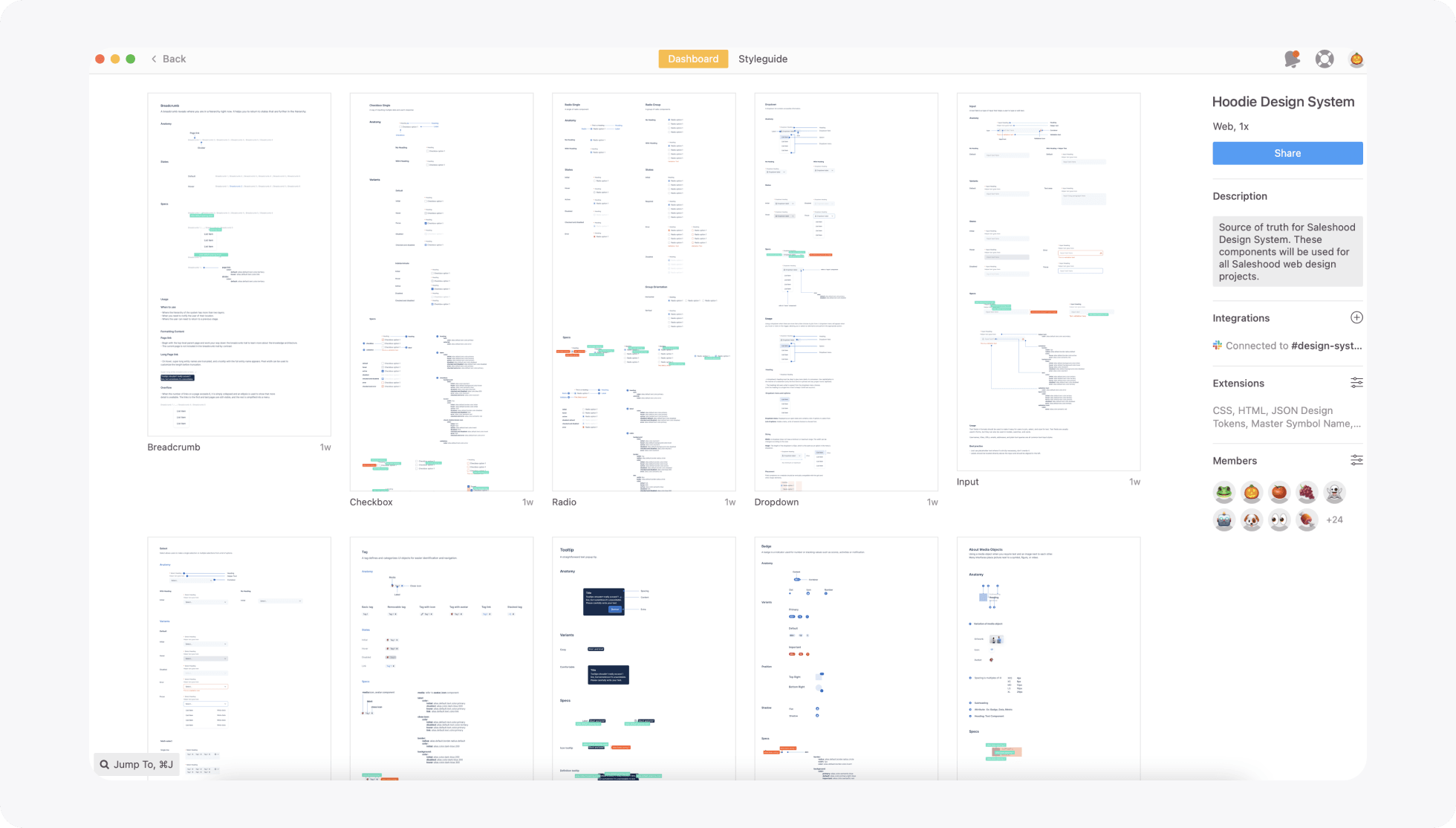Select the eyes member avatar
This screenshot has height=828, width=1456.
(x=1278, y=520)
